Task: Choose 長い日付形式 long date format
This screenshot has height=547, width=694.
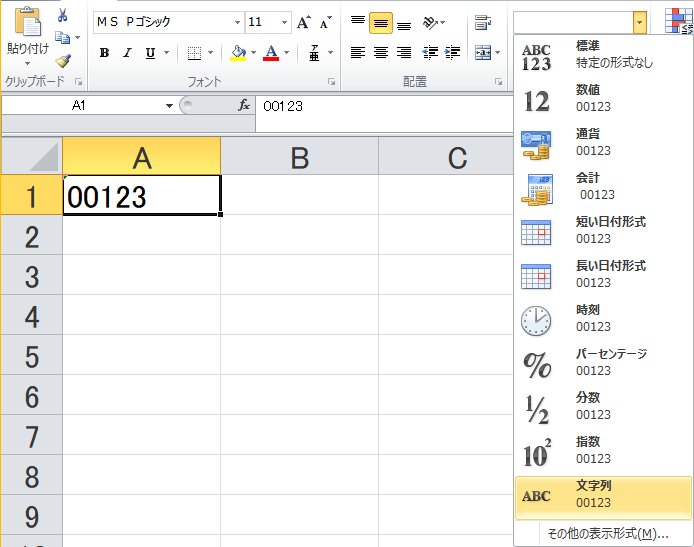Action: 603,275
